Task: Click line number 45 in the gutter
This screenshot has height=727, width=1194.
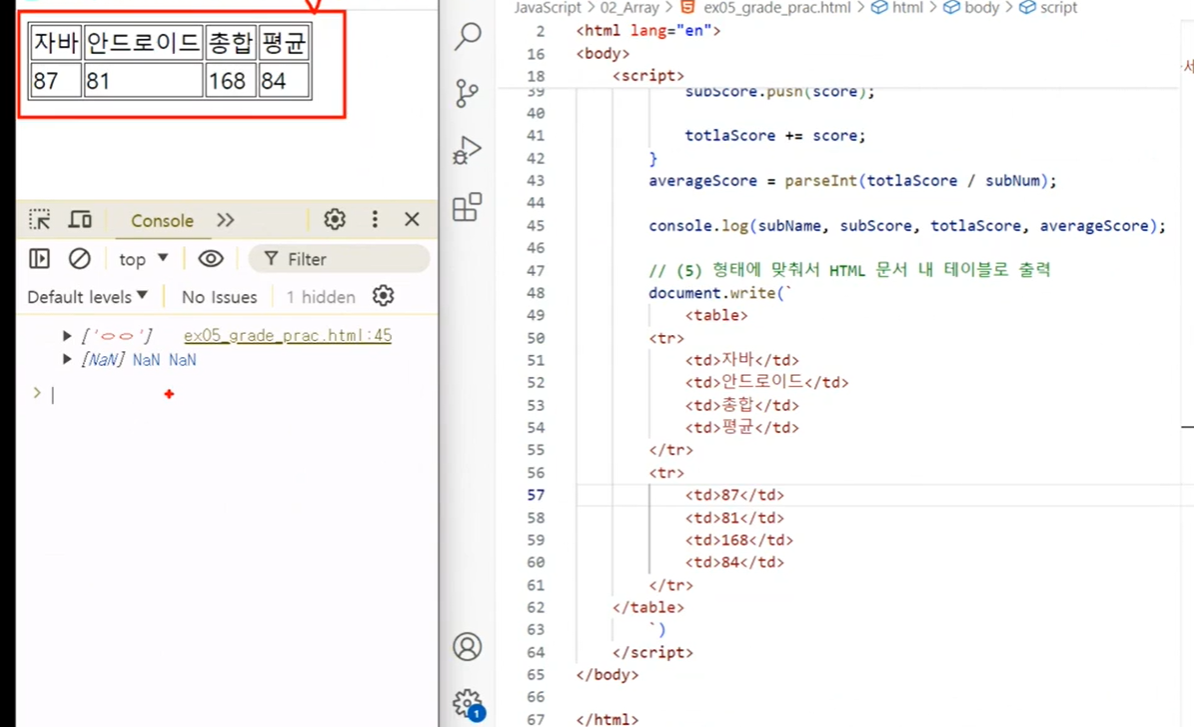Action: coord(535,225)
